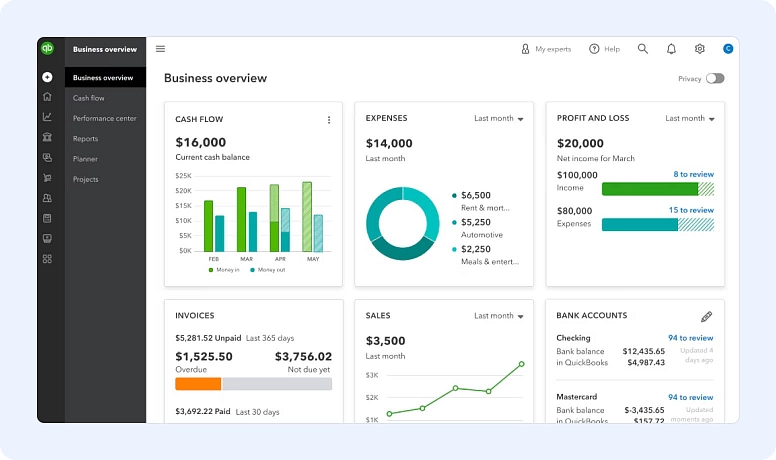Viewport: 776px width, 460px height.
Task: Open the settings gear icon
Action: (x=700, y=49)
